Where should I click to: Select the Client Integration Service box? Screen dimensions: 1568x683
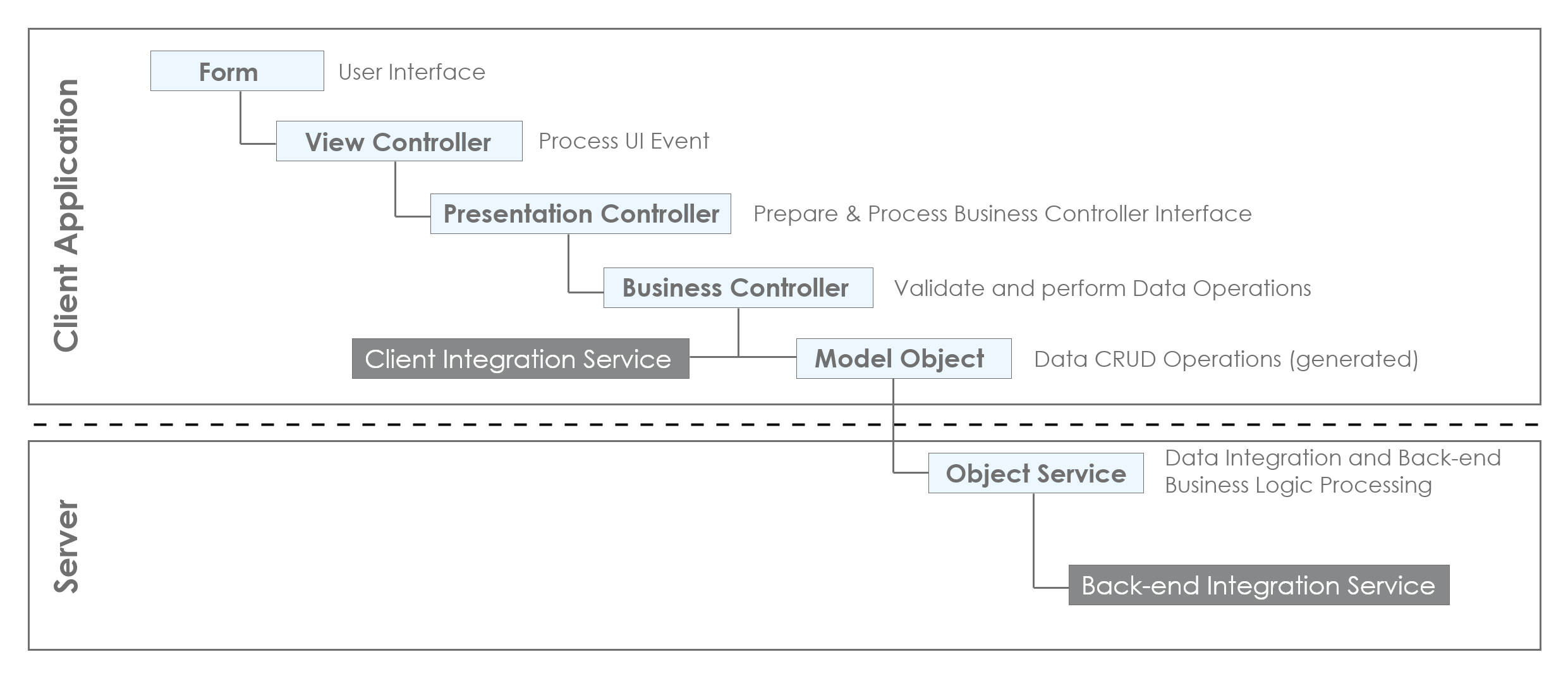tap(520, 359)
